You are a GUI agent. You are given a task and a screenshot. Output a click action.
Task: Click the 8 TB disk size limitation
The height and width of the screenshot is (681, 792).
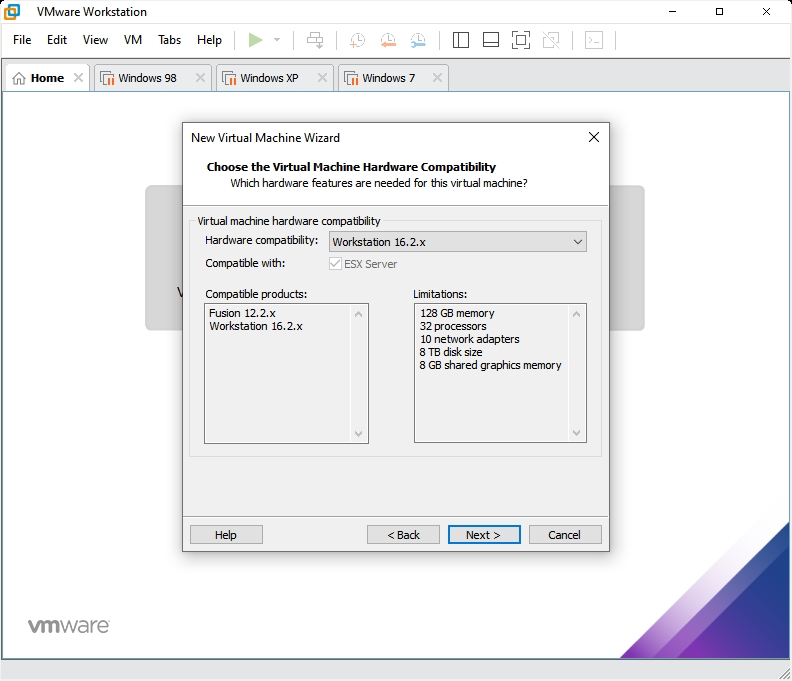pyautogui.click(x=451, y=352)
